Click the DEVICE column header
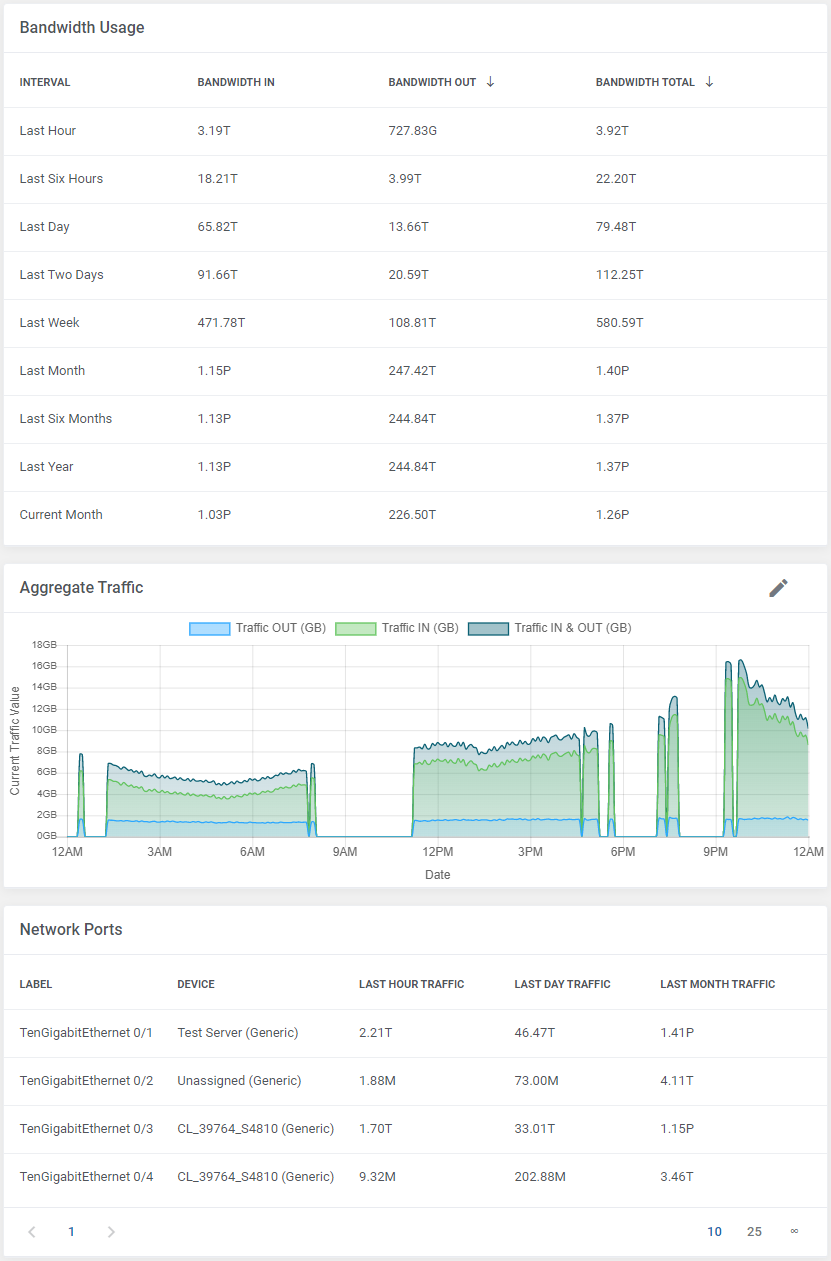The width and height of the screenshot is (831, 1261). [196, 984]
